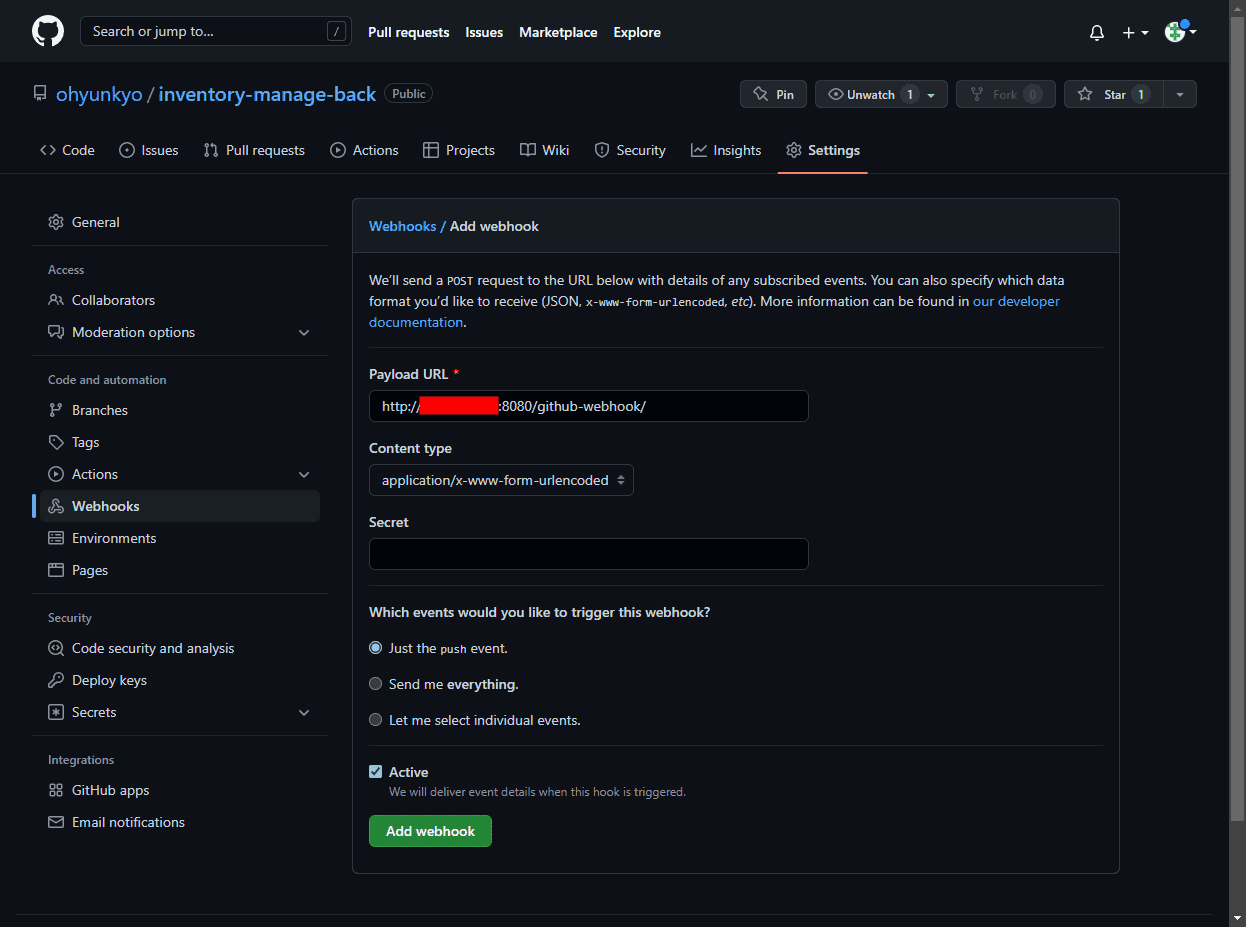Open Pull requests in top navigation
Viewport: 1246px width, 927px height.
409,32
